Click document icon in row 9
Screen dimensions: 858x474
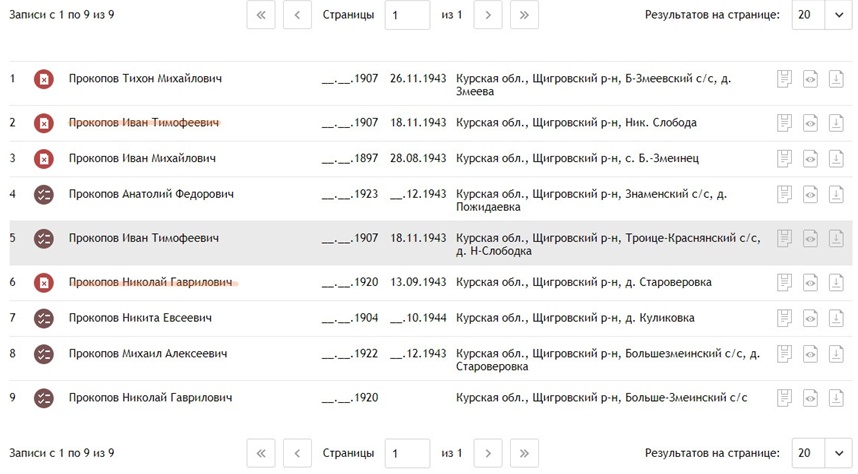[784, 398]
